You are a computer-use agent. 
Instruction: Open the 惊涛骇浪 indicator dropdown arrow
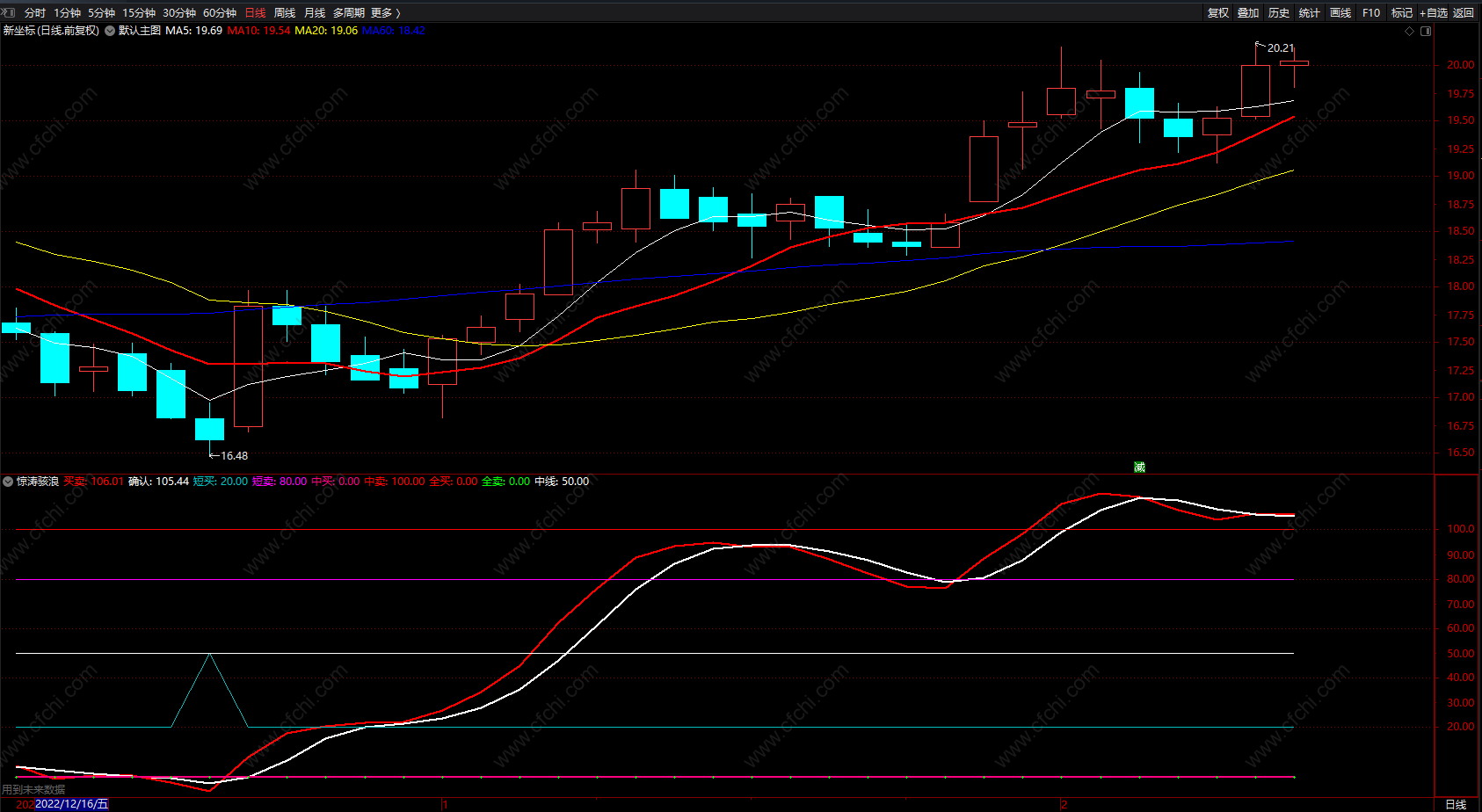coord(8,482)
